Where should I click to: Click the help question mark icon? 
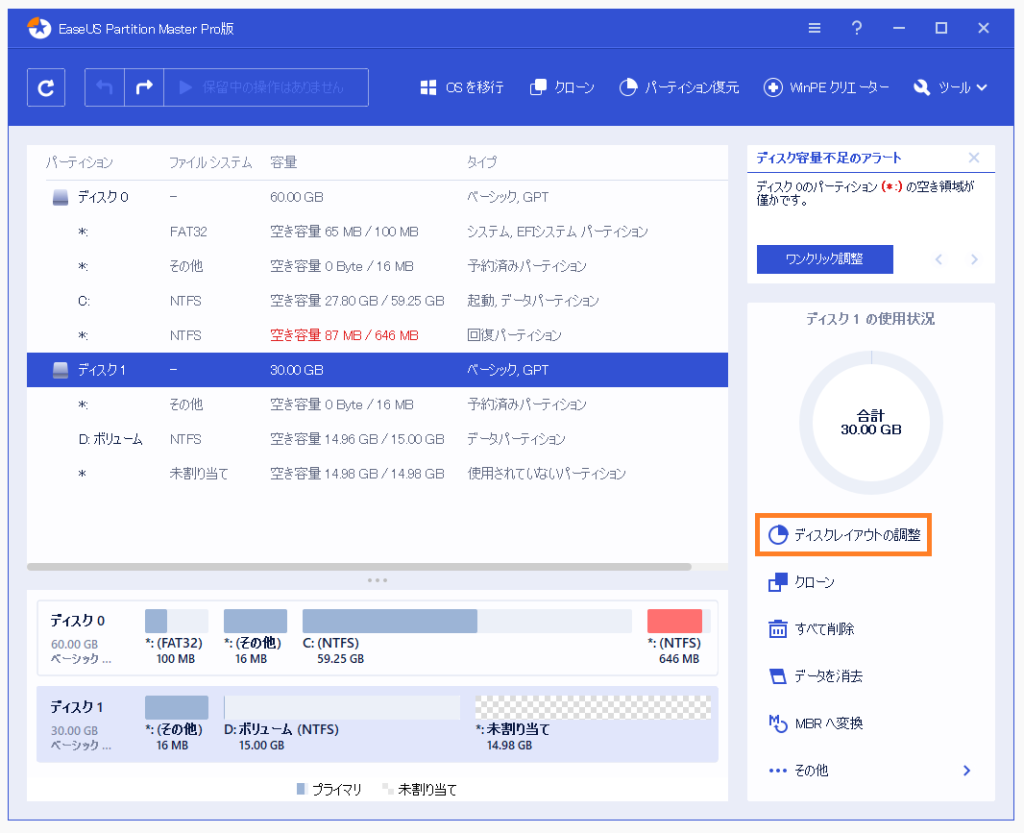coord(857,28)
